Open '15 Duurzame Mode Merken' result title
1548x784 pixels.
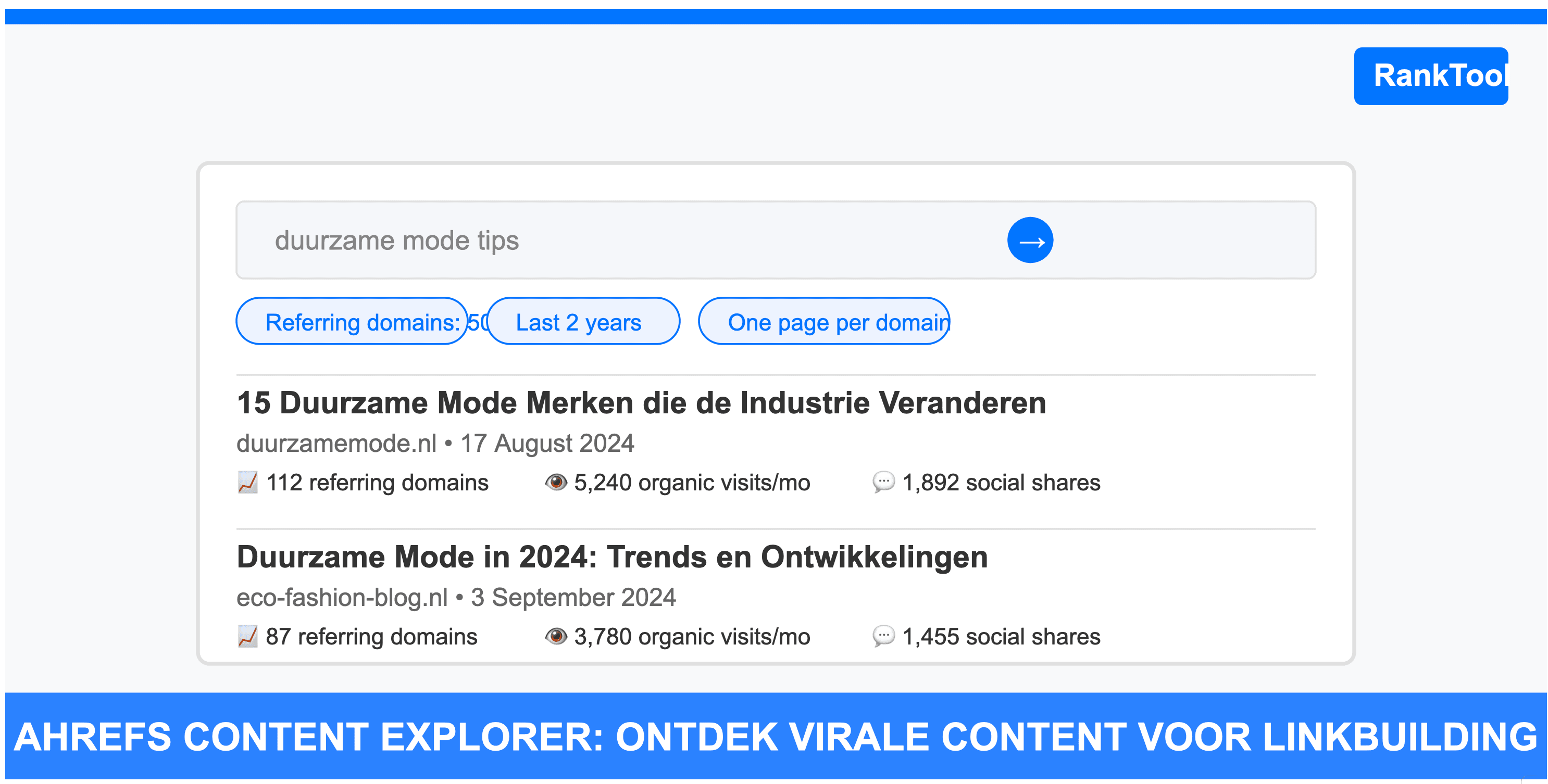(641, 402)
